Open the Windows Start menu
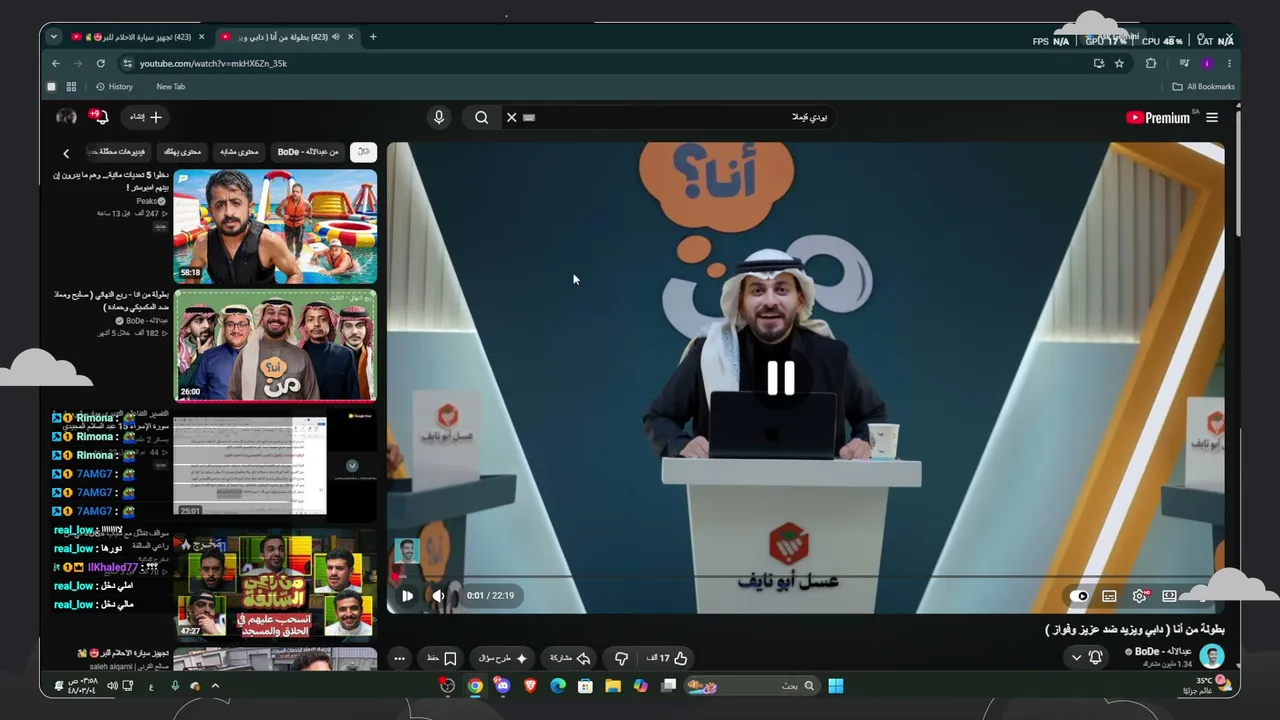 [836, 685]
